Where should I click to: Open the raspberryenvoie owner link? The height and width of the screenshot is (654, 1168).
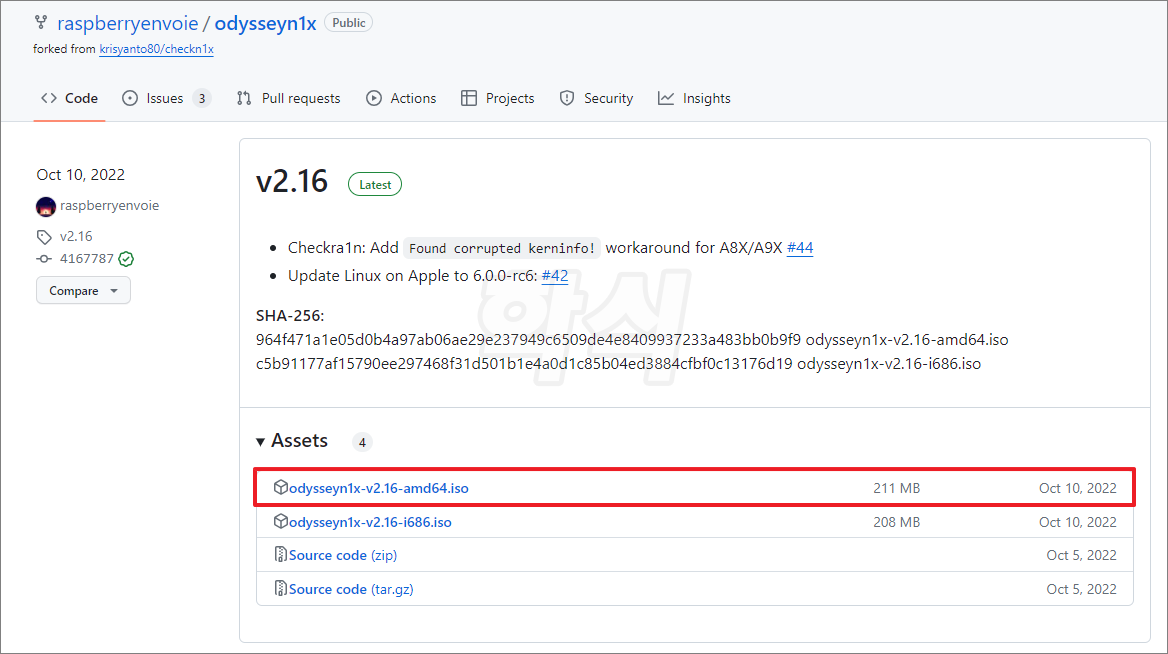[127, 23]
